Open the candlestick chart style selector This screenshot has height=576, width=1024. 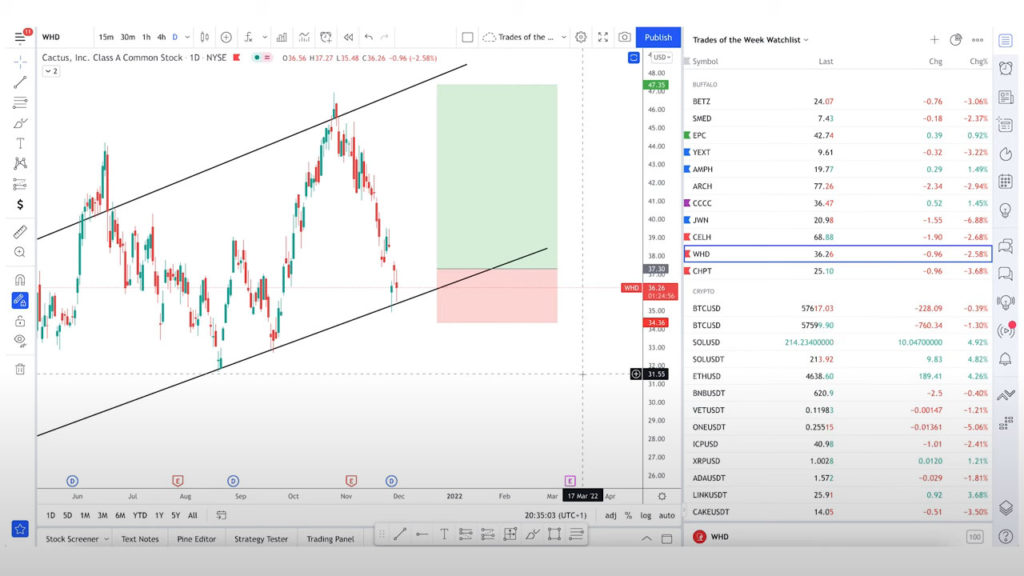point(204,37)
